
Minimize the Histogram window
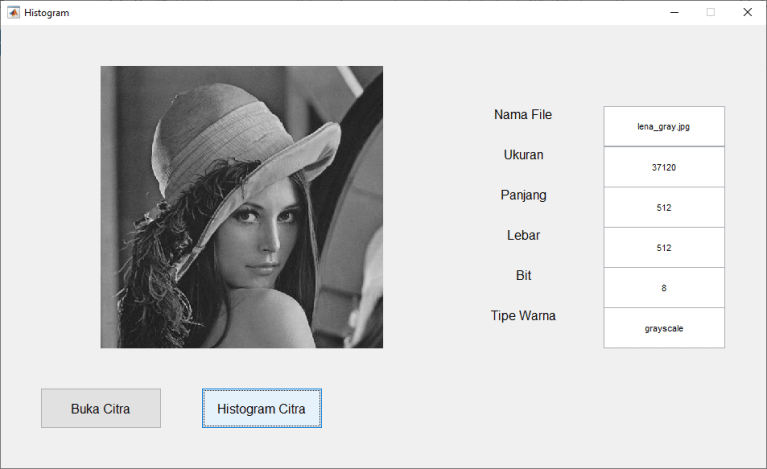675,12
